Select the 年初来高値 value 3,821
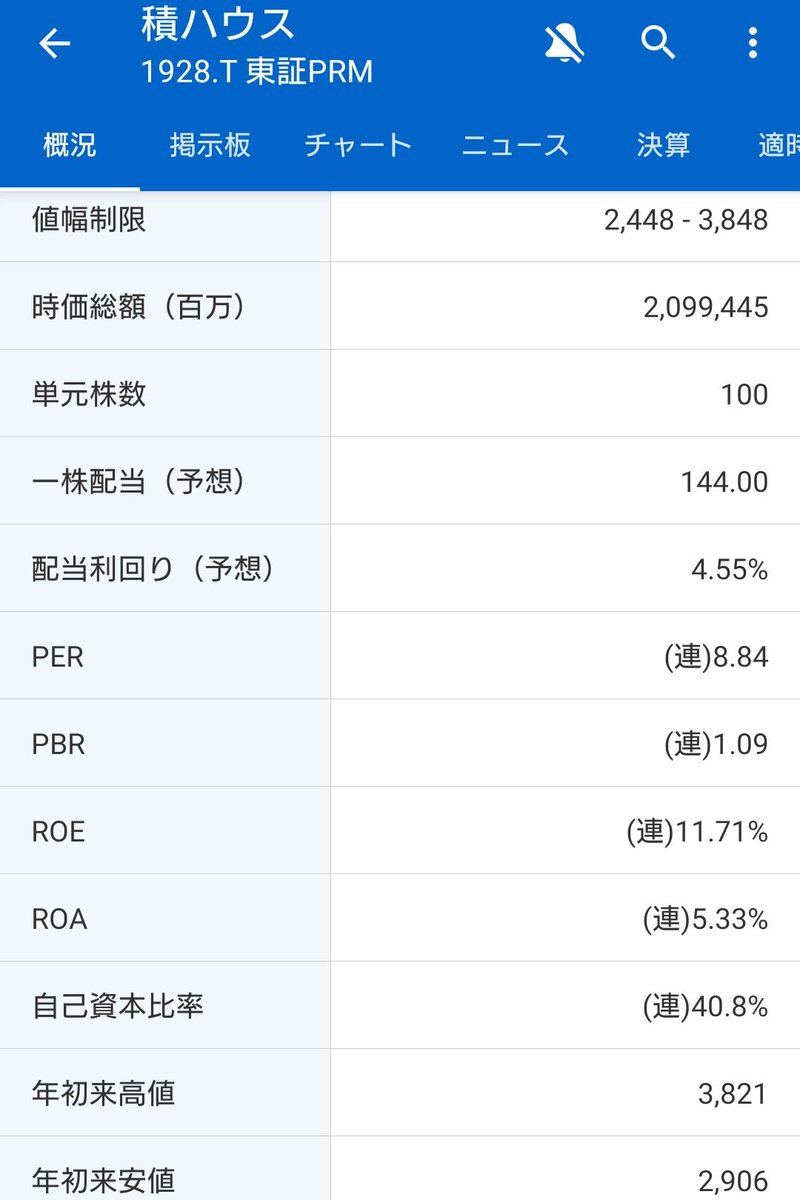The width and height of the screenshot is (800, 1200). [x=734, y=1094]
